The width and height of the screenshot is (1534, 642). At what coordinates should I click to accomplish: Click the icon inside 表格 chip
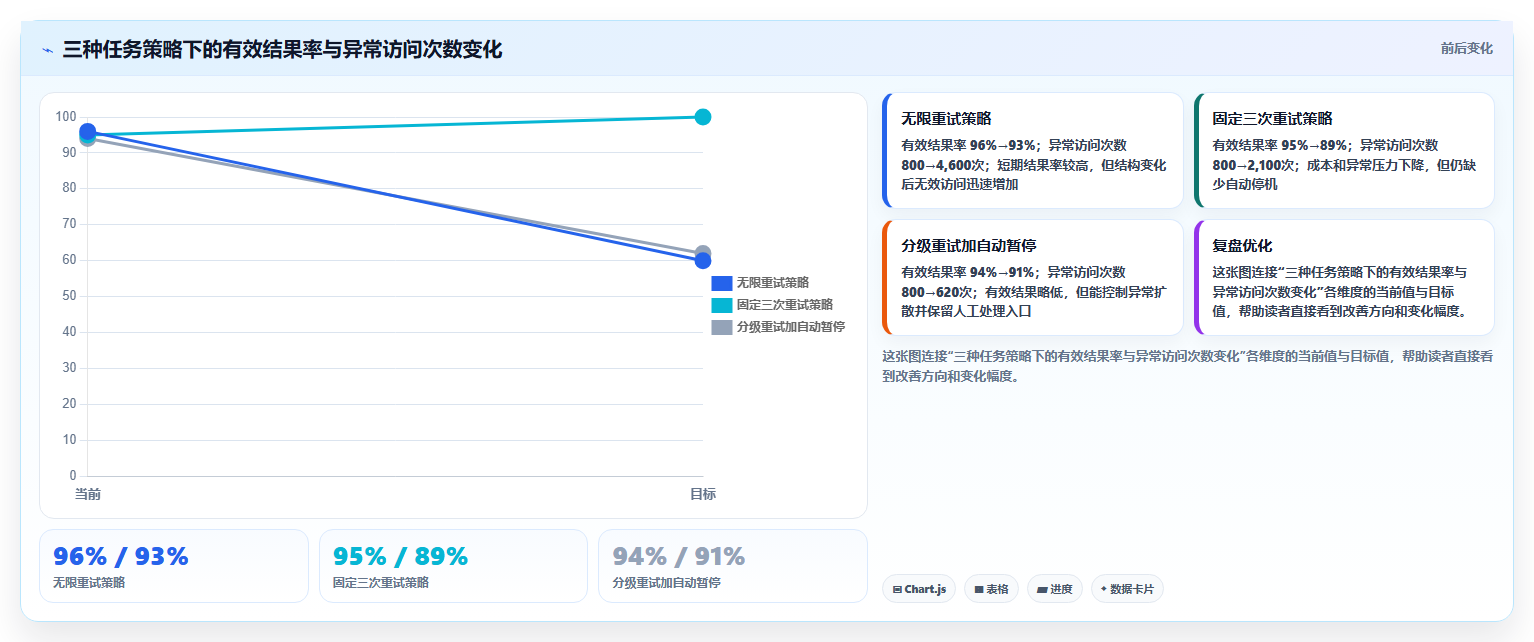click(979, 590)
